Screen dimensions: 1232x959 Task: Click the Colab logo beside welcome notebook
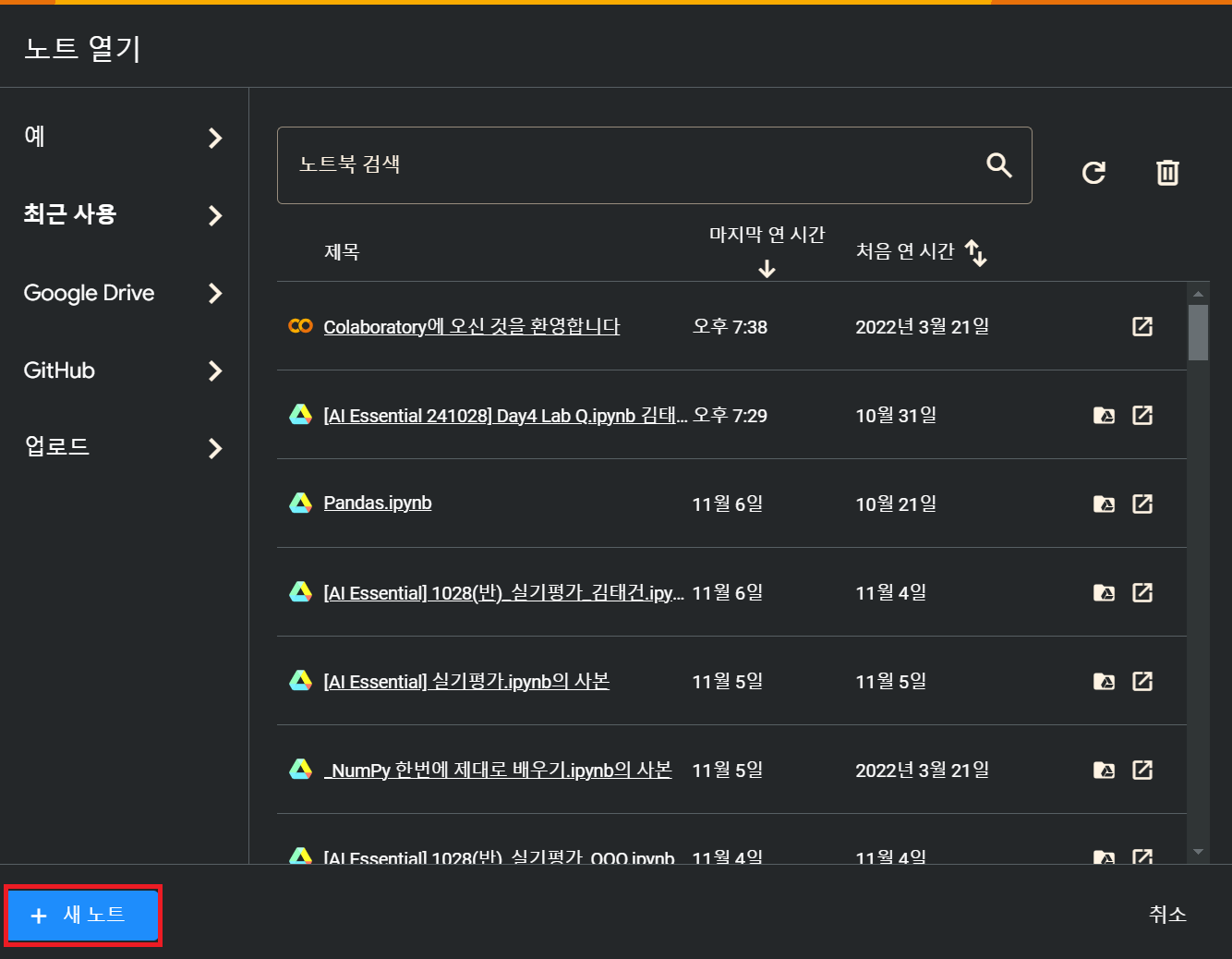pos(300,326)
